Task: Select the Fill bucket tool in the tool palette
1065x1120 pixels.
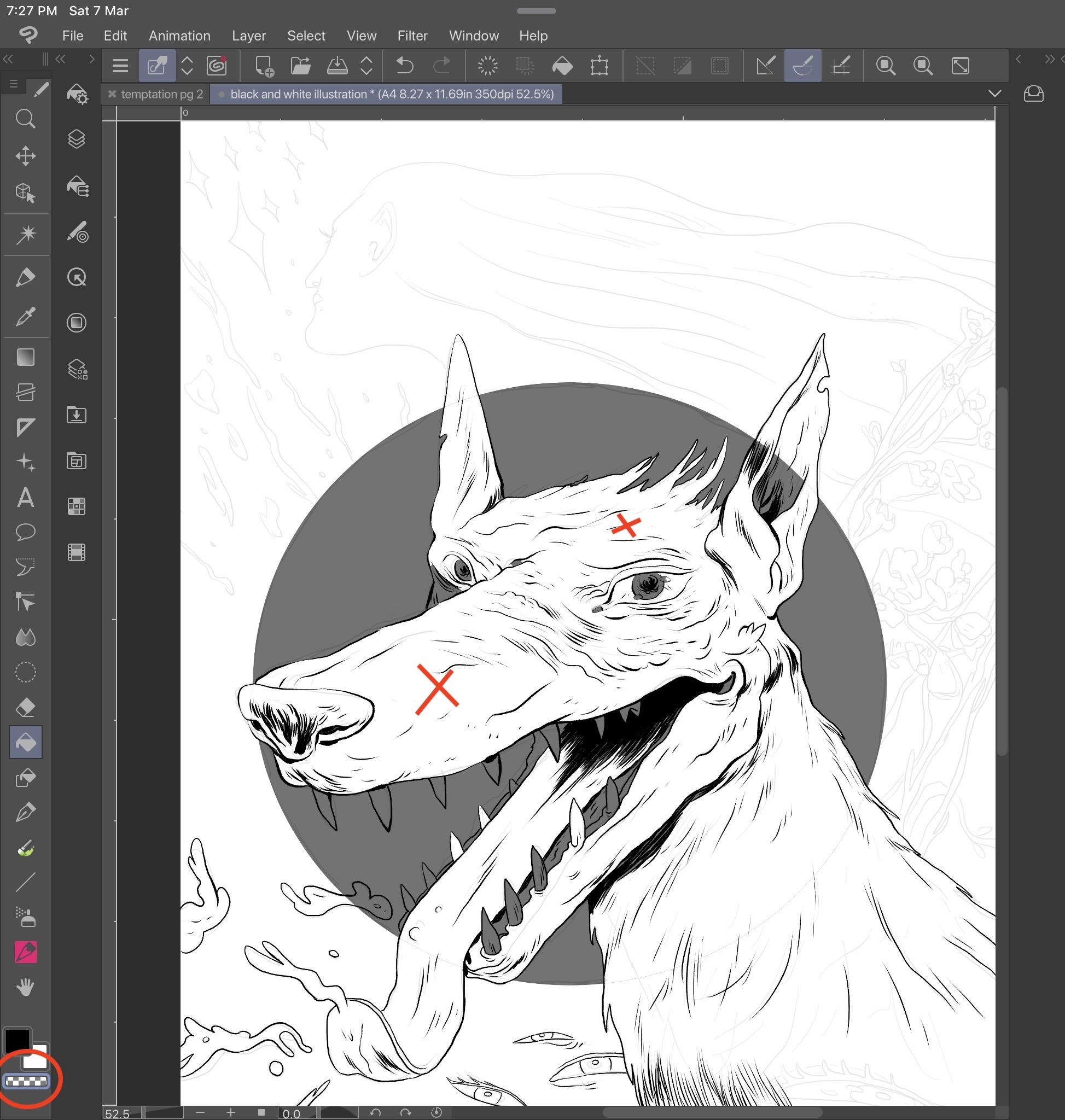Action: 26,742
